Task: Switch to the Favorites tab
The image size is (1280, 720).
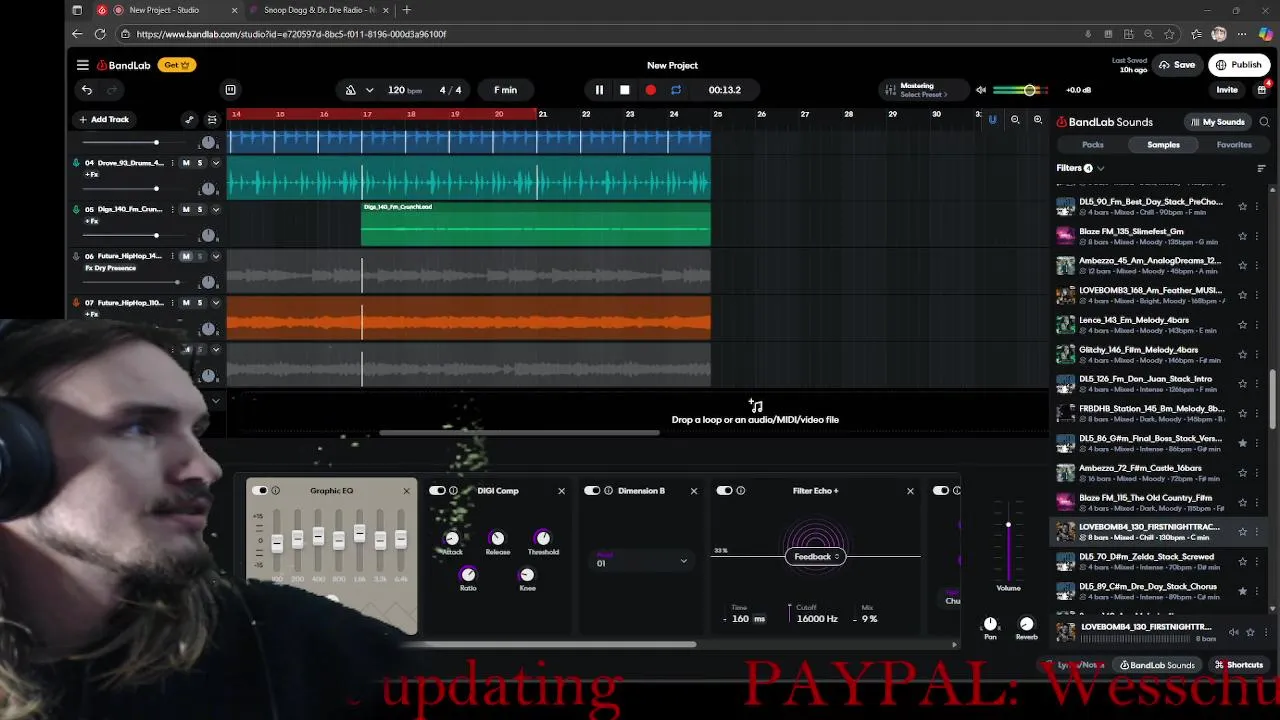Action: (x=1234, y=145)
